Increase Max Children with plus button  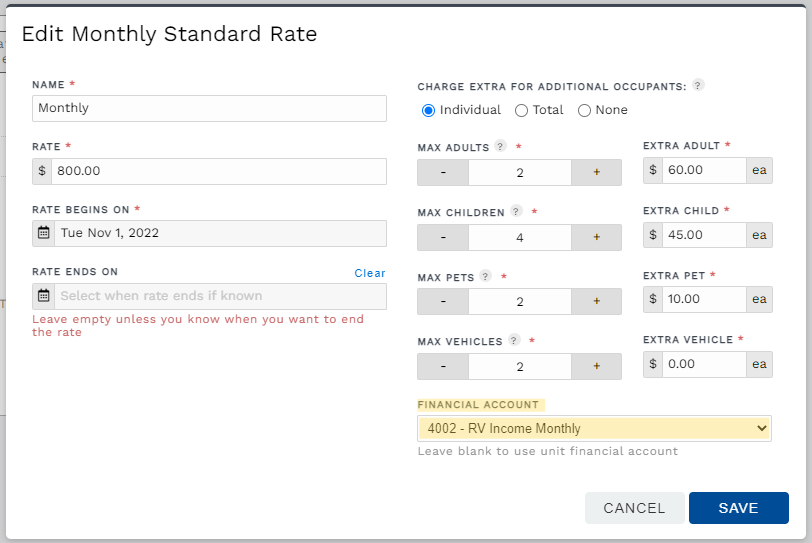tap(597, 238)
